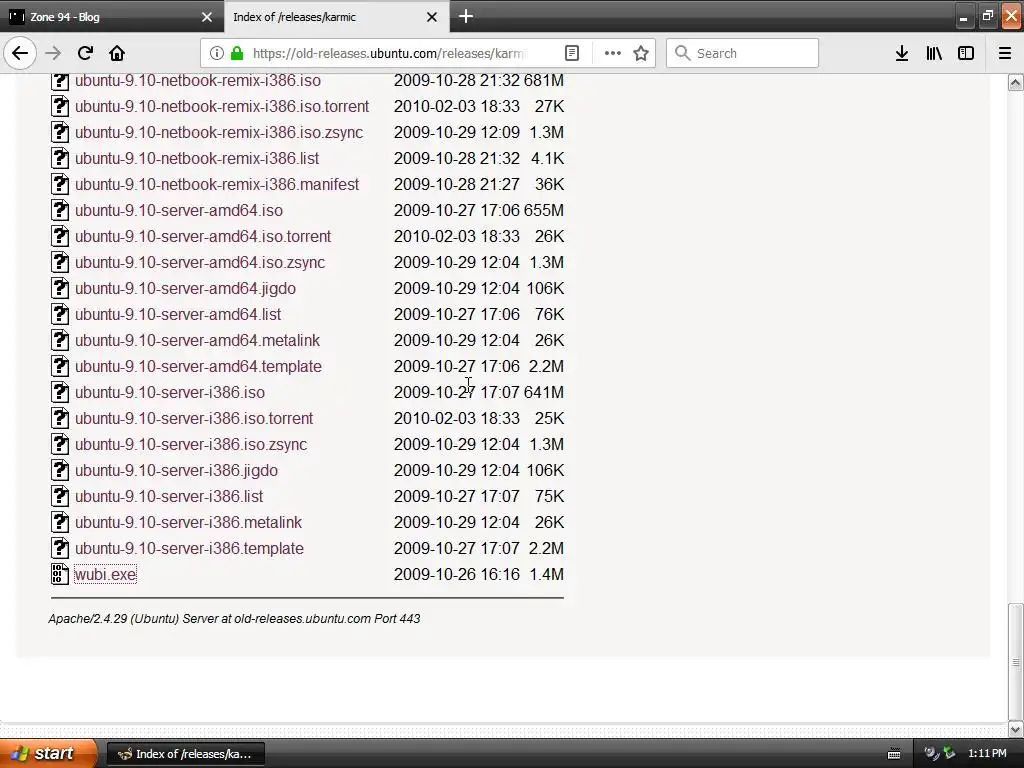Open ubuntu-9.10-server-i386.template link
Viewport: 1024px width, 768px height.
[189, 548]
